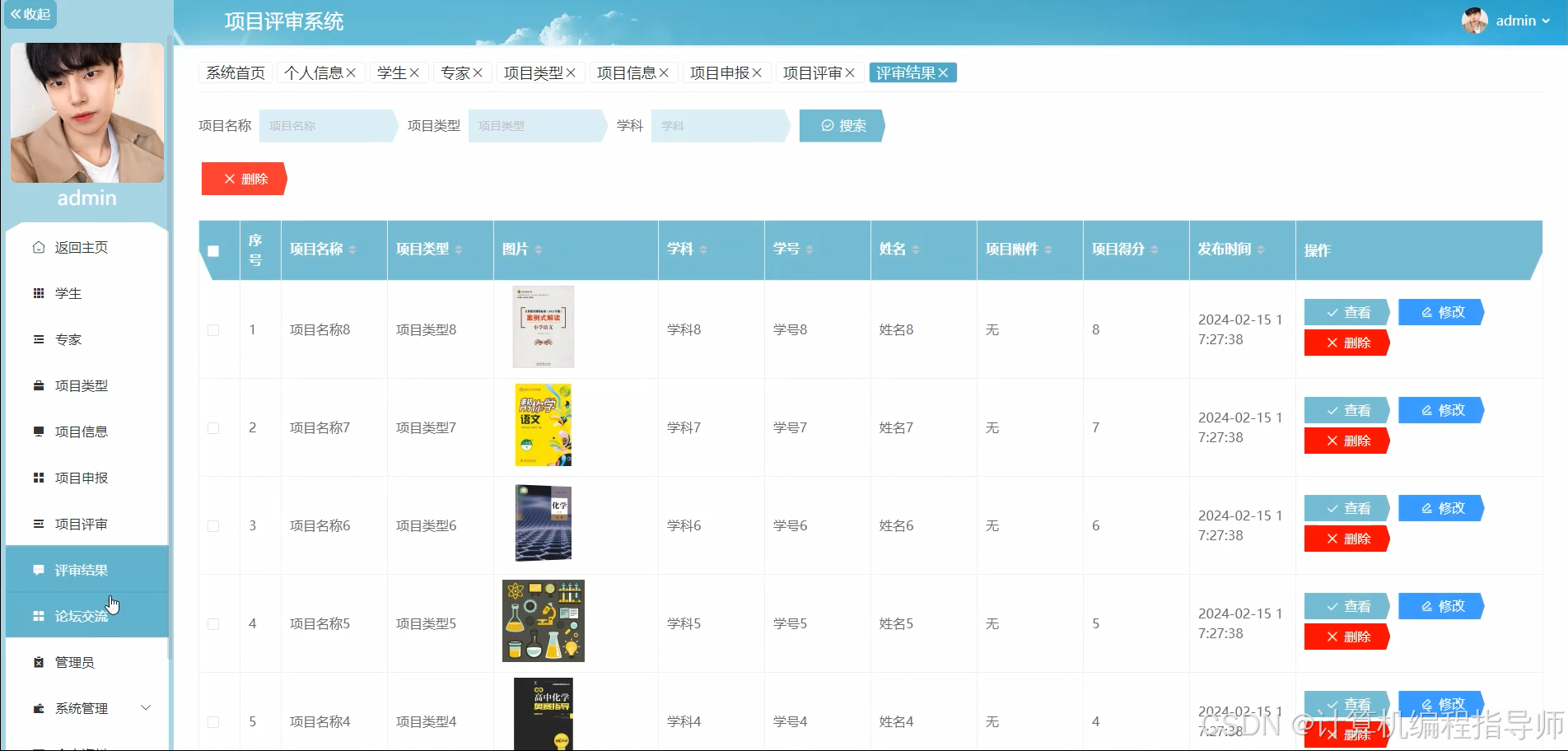1568x751 pixels.
Task: Focus the 项目类型 search field
Action: [537, 126]
